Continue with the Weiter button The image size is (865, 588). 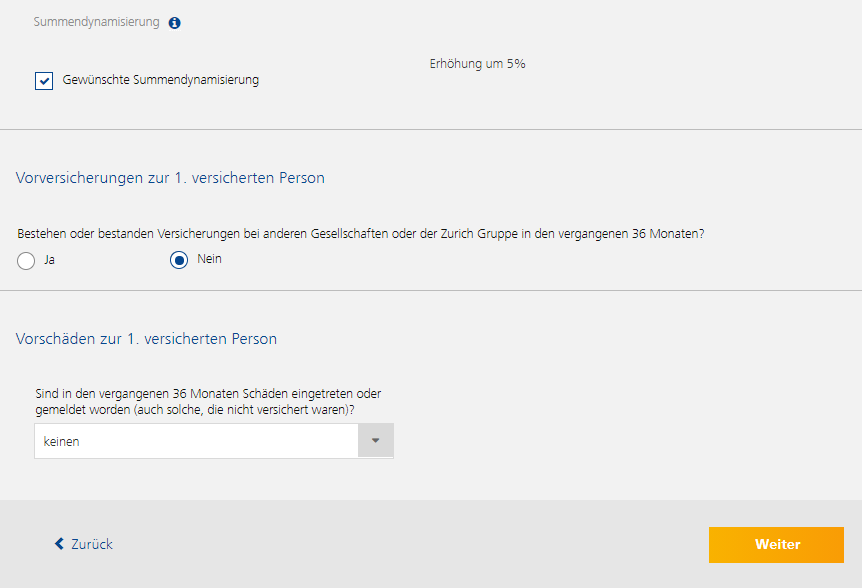[776, 545]
